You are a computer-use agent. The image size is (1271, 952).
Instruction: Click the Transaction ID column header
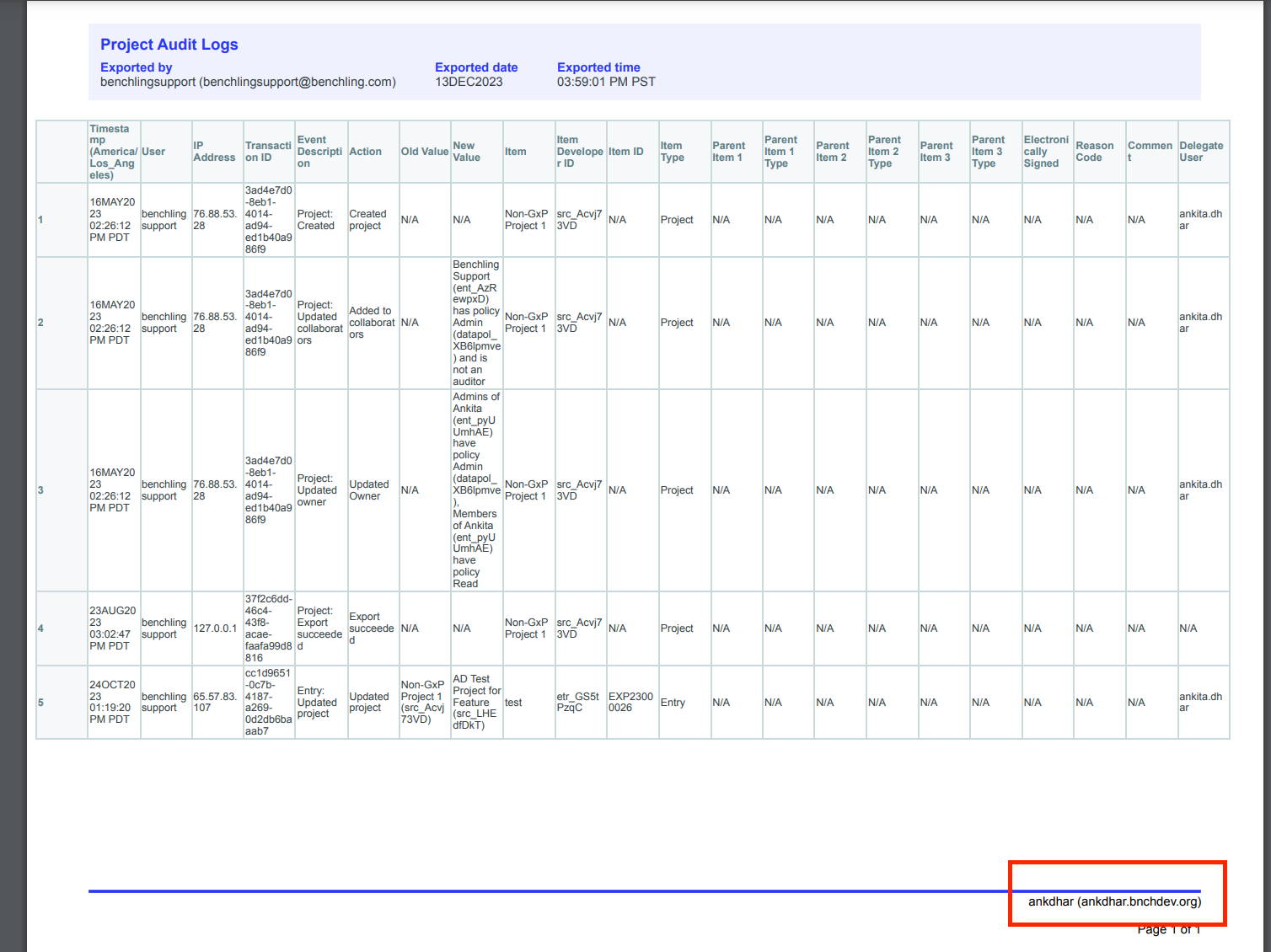[x=270, y=152]
